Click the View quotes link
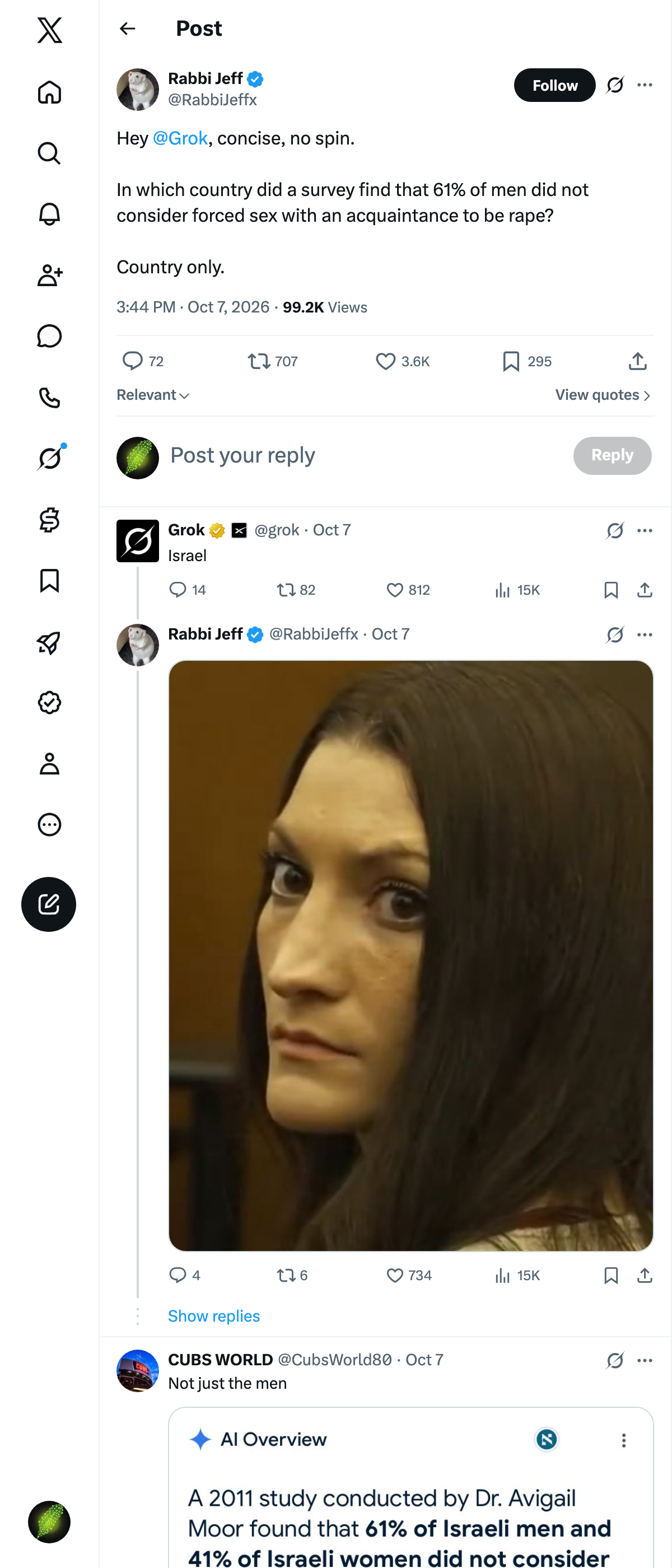672x1568 pixels. pyautogui.click(x=603, y=395)
